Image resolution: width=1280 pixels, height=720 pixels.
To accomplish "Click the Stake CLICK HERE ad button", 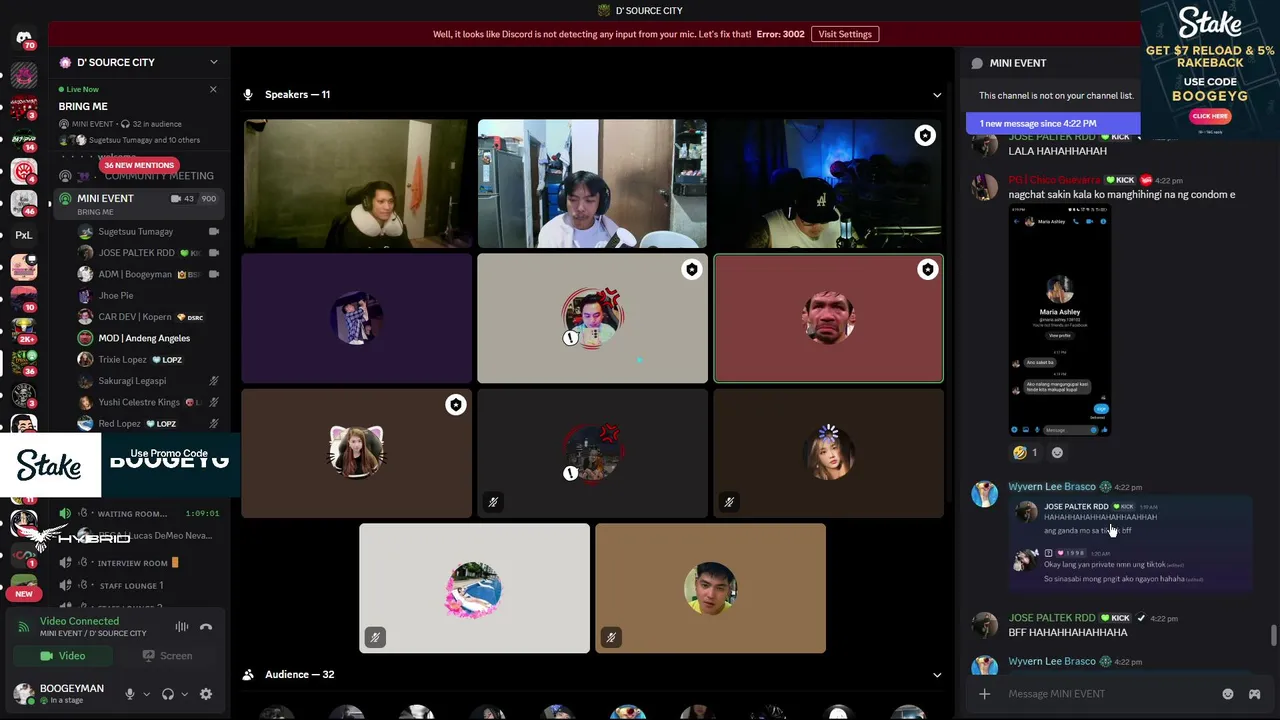I will tap(1209, 116).
